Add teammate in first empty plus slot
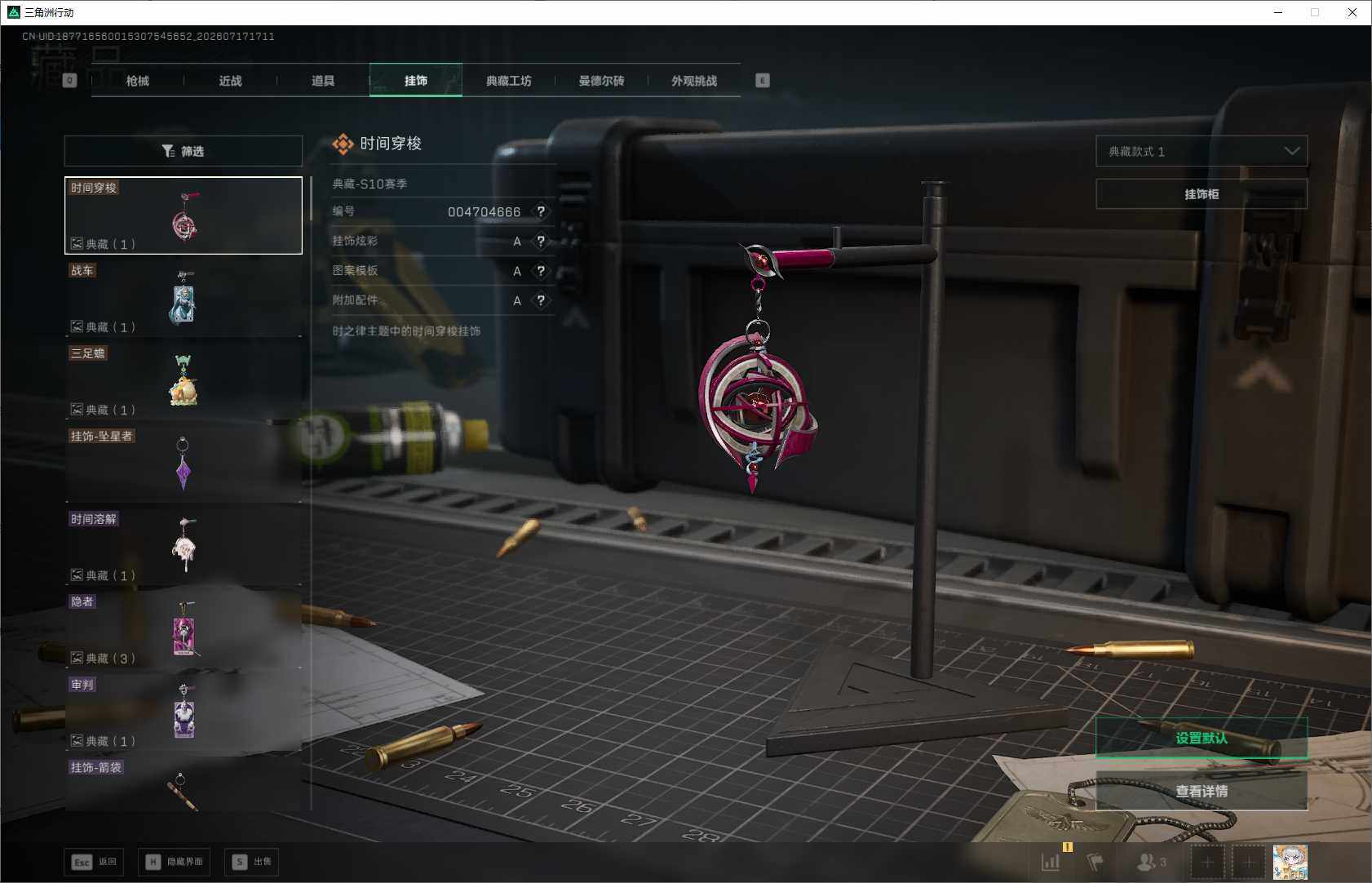 point(1208,862)
